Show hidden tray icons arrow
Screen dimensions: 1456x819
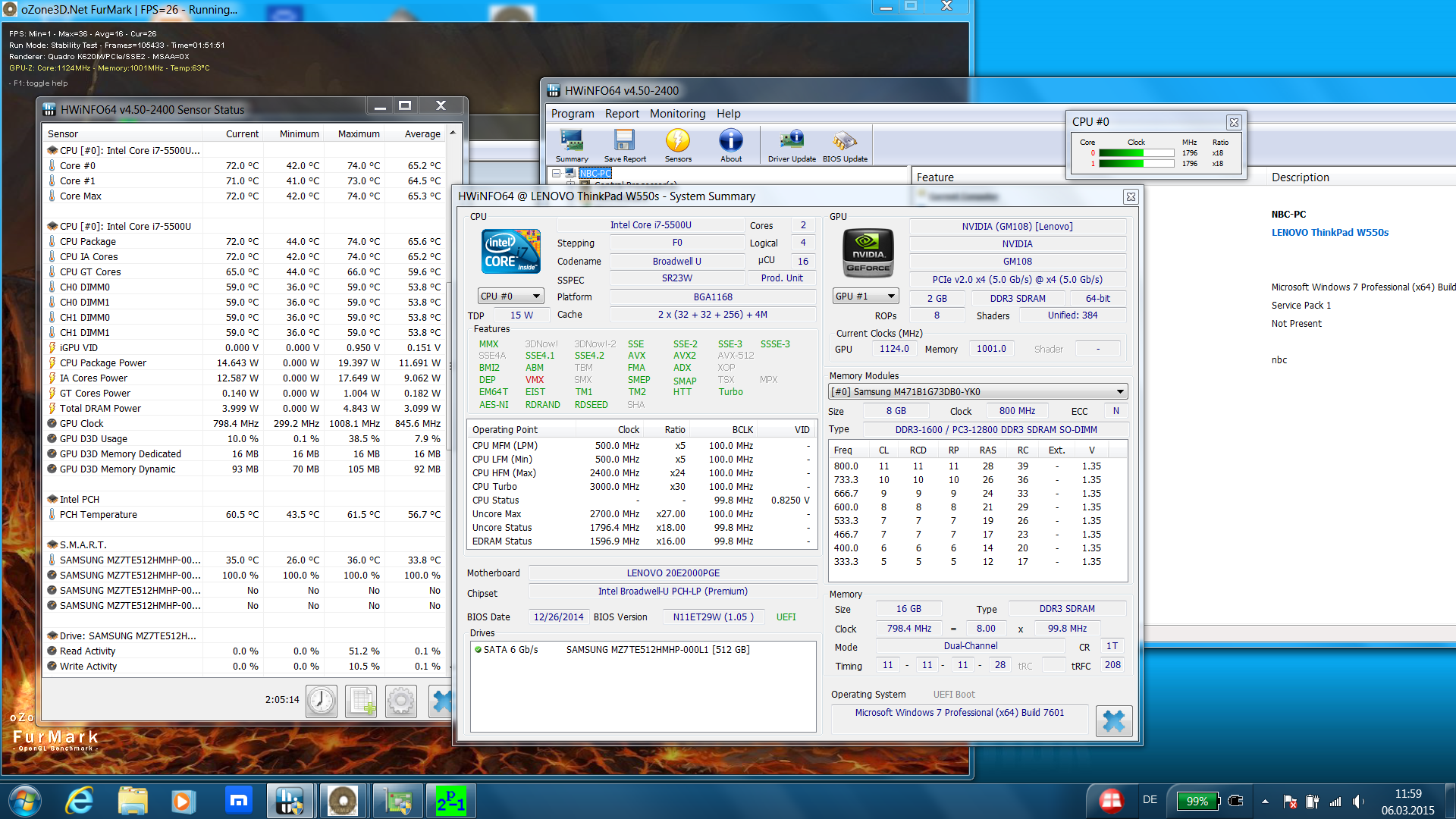coord(1265,802)
